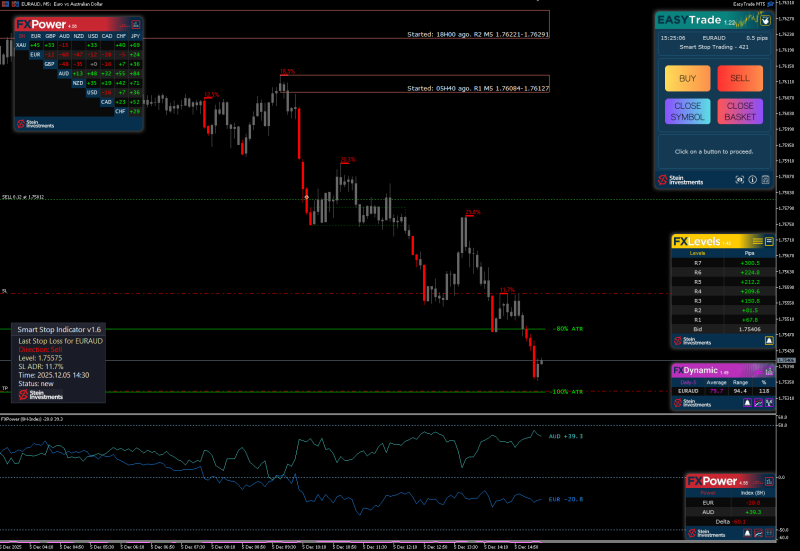Click 'Smart Stop Trading - 421' text in EASYTrade
The image size is (800, 551).
pyautogui.click(x=714, y=47)
